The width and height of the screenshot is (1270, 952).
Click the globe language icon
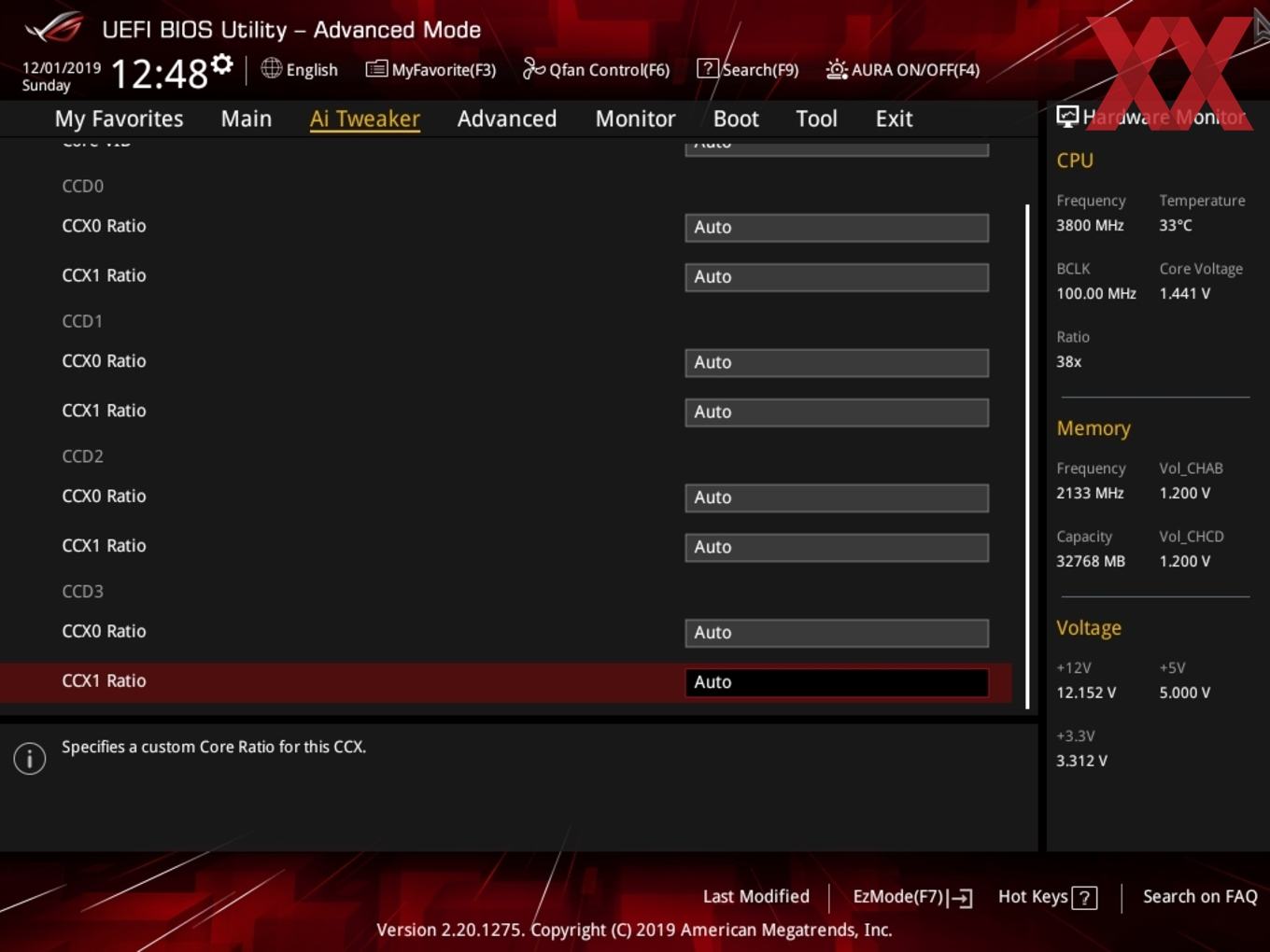(x=271, y=68)
